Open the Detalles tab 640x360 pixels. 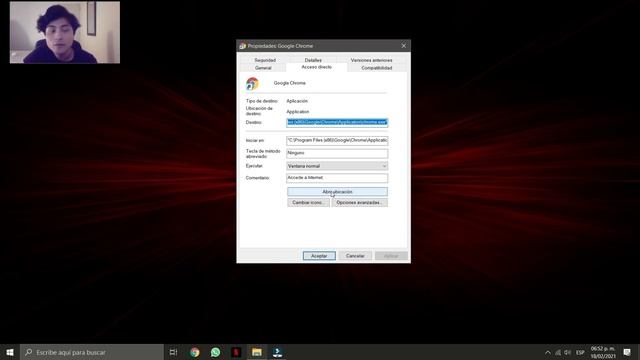click(x=313, y=60)
